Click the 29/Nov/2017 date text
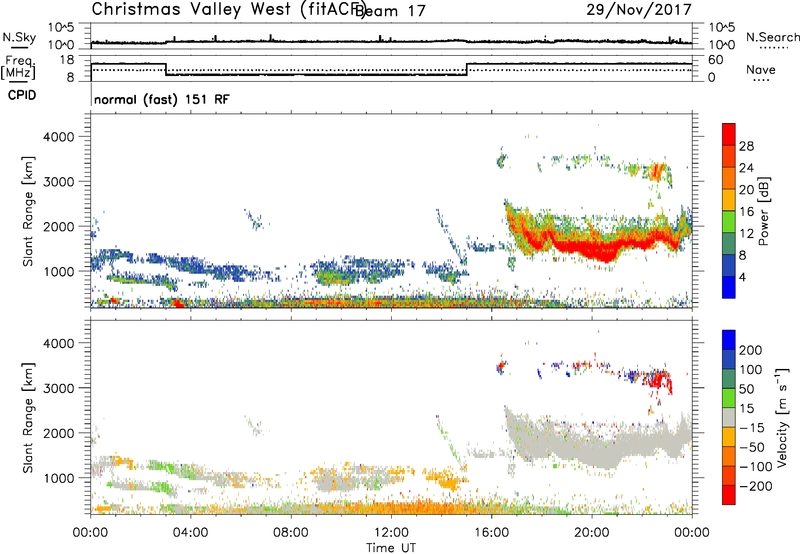The image size is (800, 554). pyautogui.click(x=639, y=9)
